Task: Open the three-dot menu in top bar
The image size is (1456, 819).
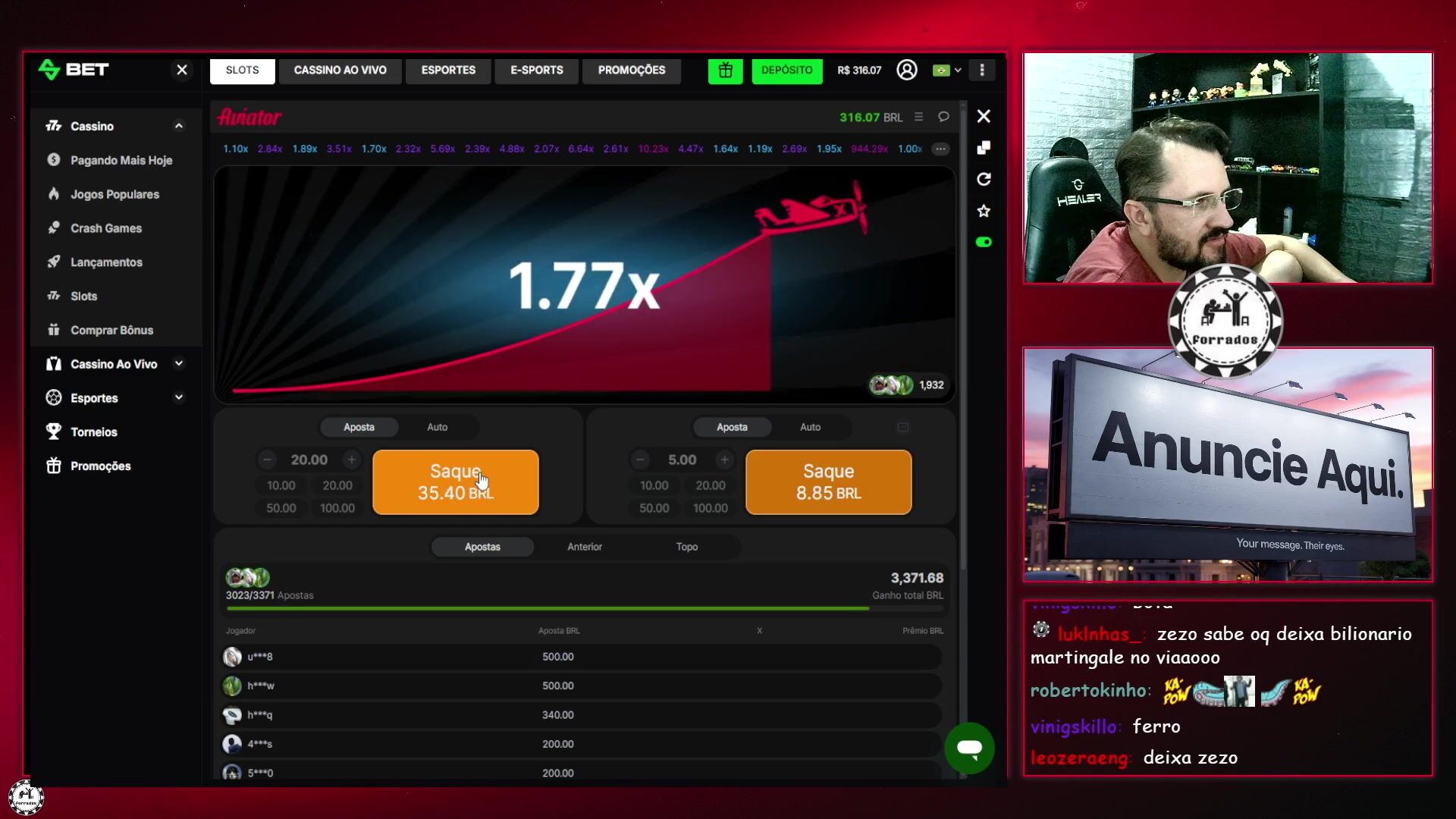Action: [x=982, y=70]
